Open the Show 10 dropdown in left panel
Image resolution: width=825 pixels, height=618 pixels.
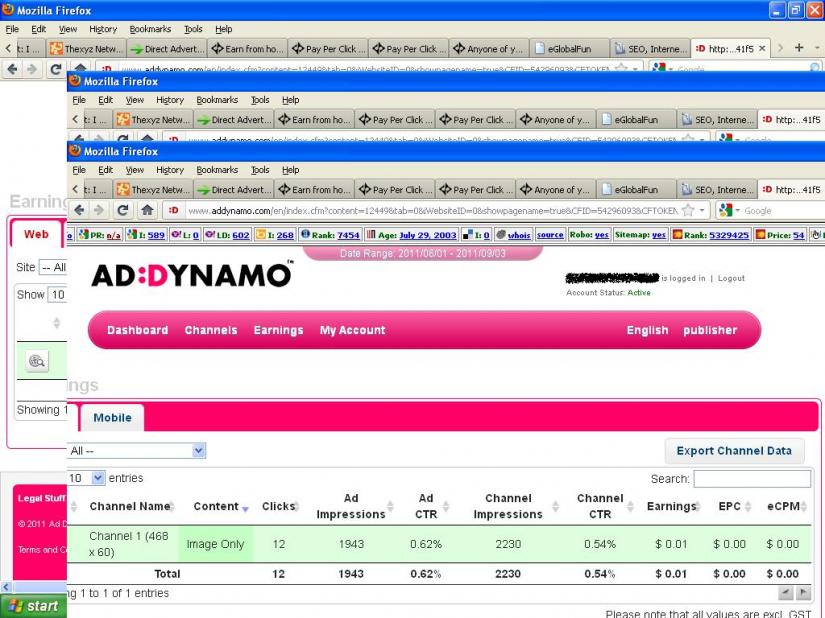[x=57, y=295]
